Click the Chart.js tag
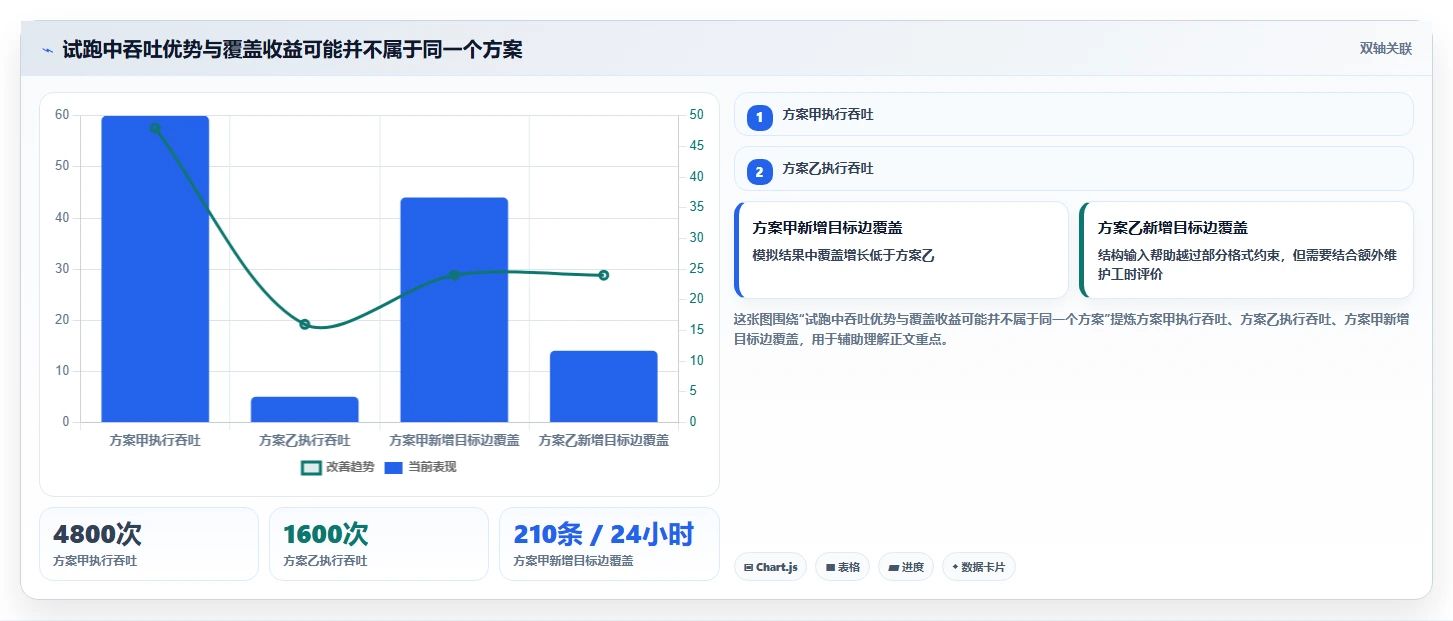1453x621 pixels. pos(770,567)
